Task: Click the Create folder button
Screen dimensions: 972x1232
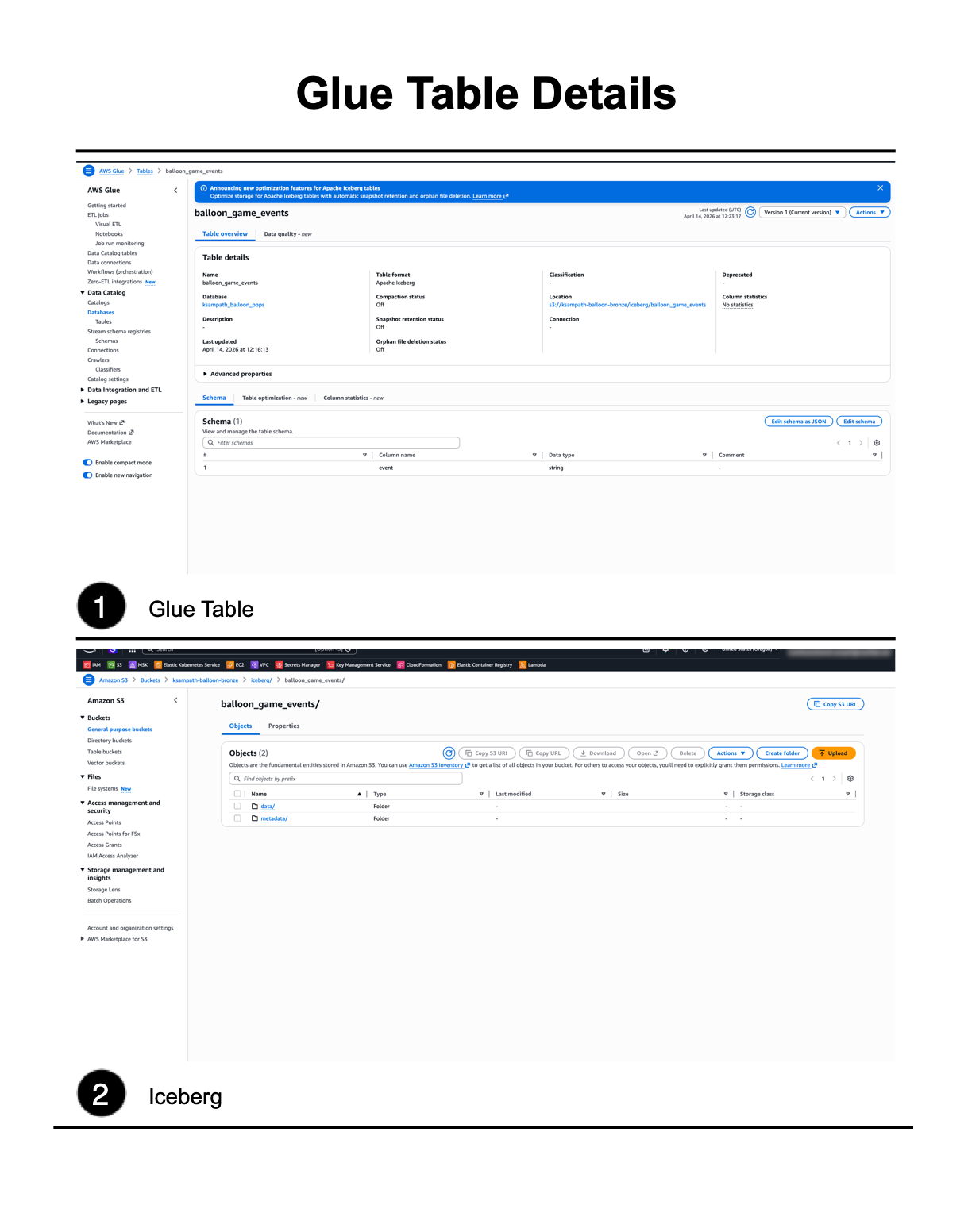Action: (x=782, y=753)
